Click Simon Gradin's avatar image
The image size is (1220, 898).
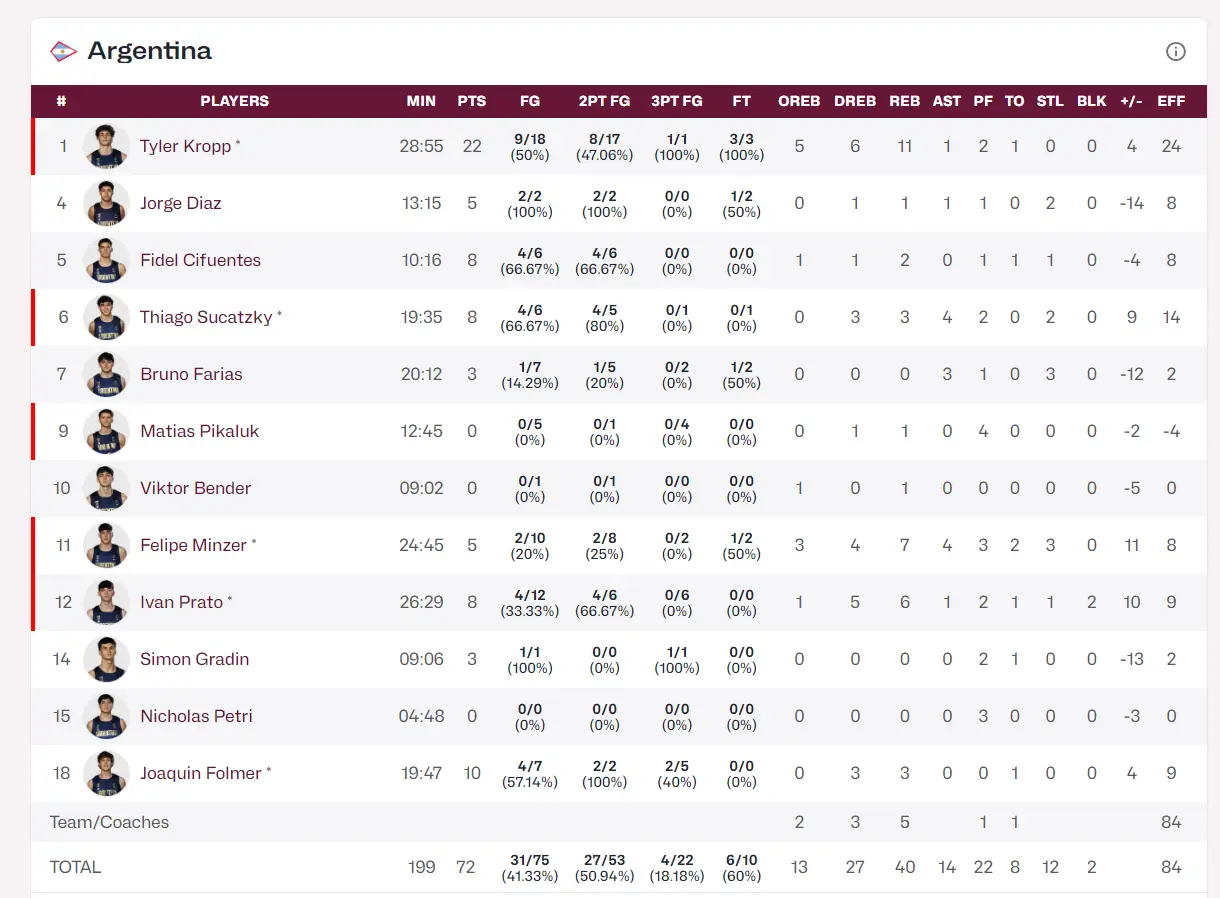pyautogui.click(x=106, y=659)
